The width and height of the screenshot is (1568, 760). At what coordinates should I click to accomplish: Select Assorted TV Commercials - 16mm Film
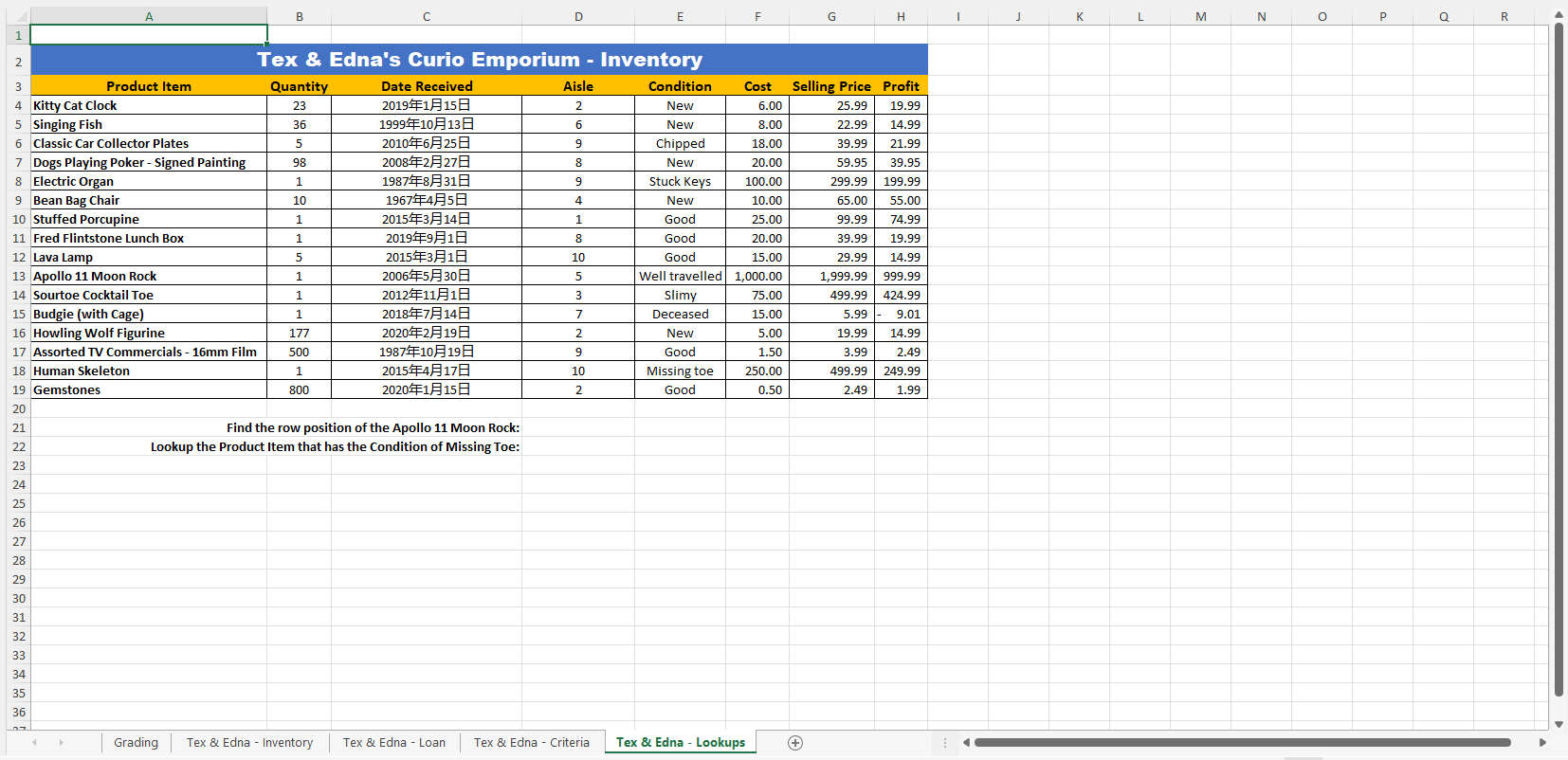149,352
